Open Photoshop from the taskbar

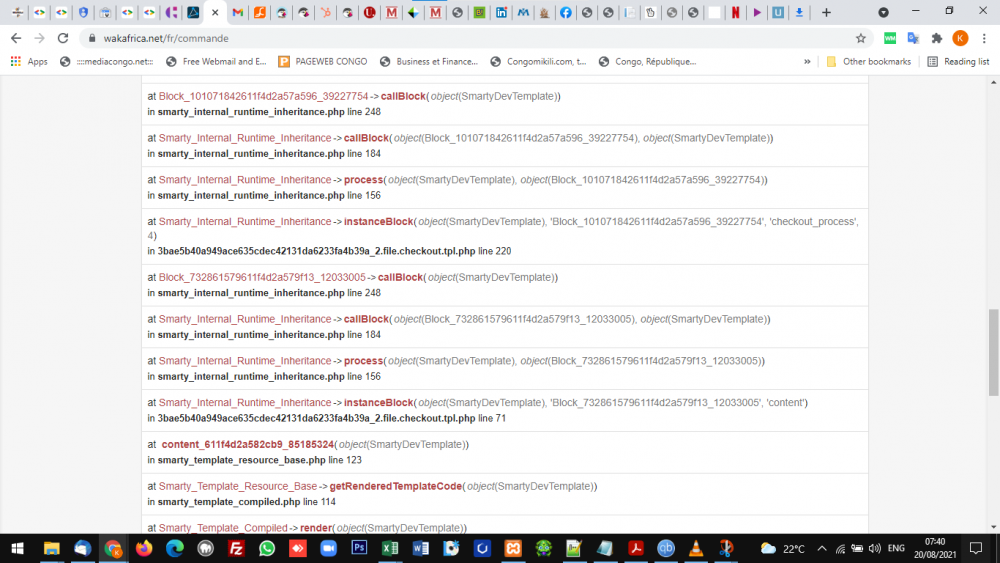[359, 548]
